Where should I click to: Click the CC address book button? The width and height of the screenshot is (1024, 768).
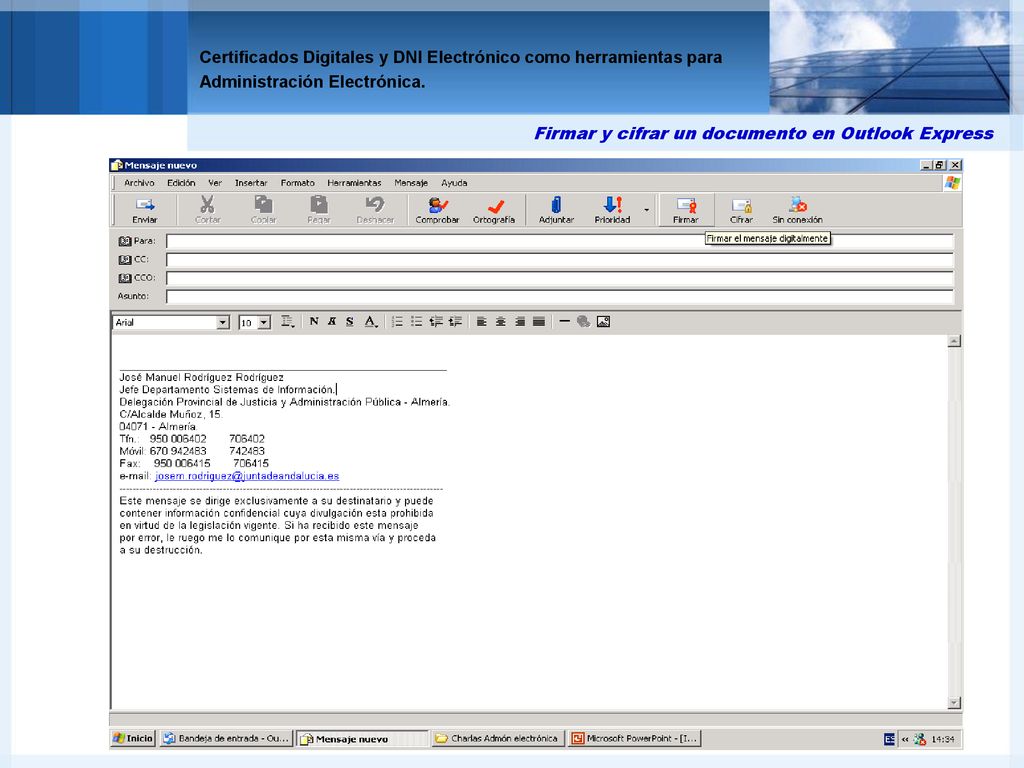coord(133,259)
